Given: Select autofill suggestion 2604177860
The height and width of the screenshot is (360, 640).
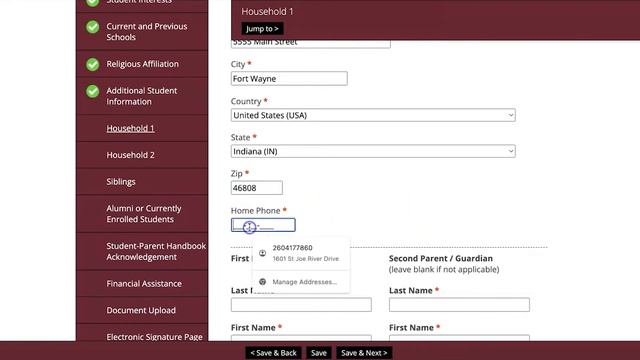Looking at the screenshot, I should [301, 253].
